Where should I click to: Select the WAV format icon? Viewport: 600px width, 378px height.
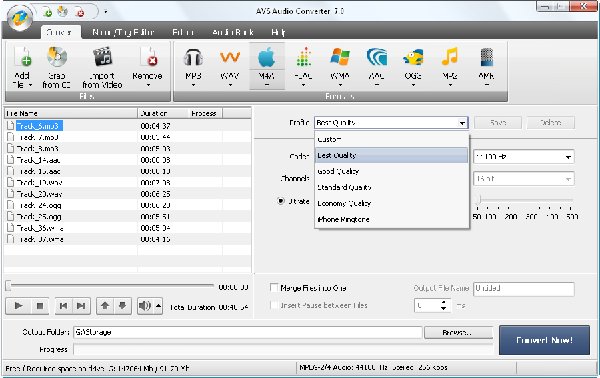click(230, 58)
